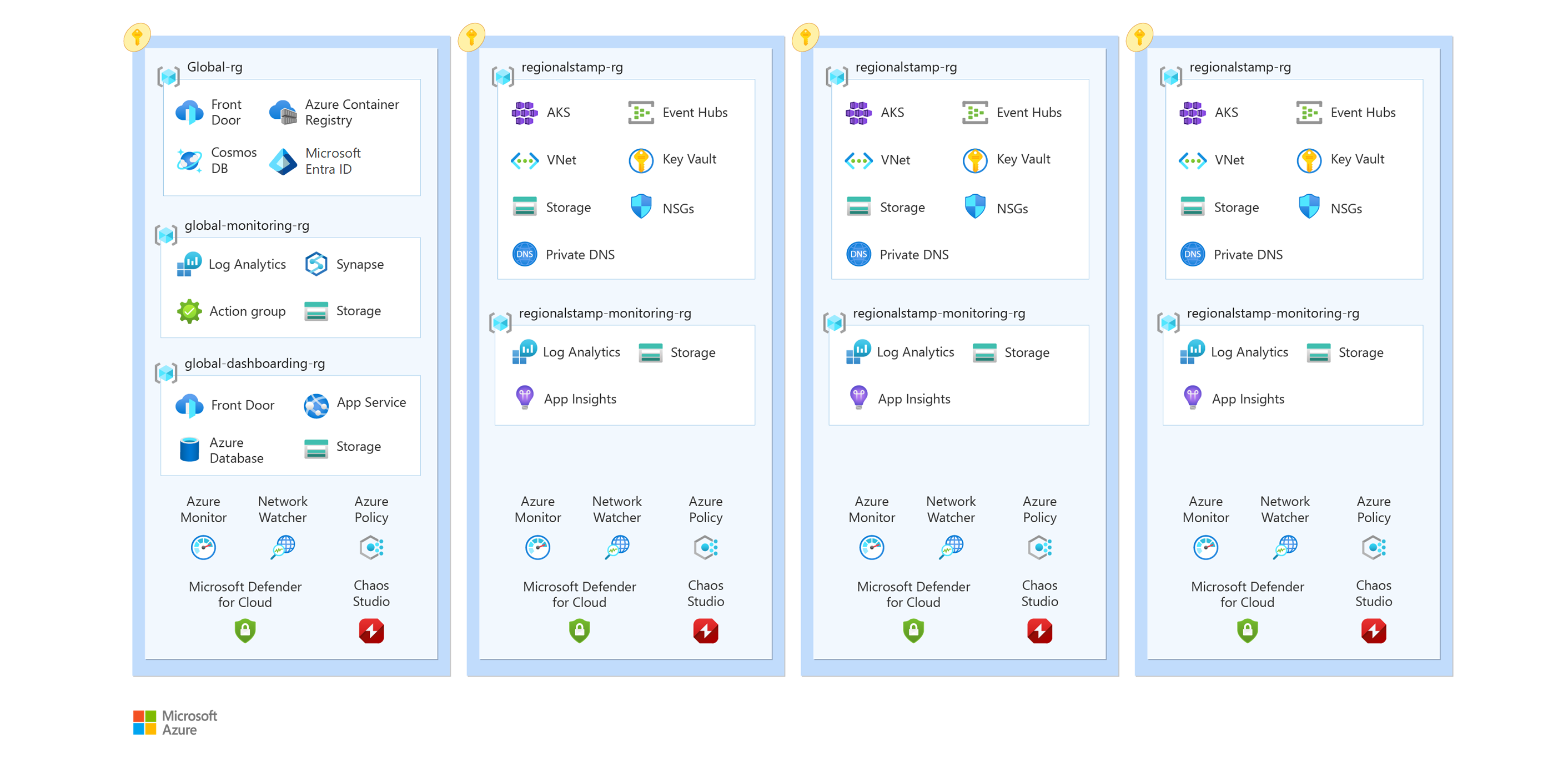Select the Global-rg label text
This screenshot has height=777, width=1568.
pyautogui.click(x=214, y=67)
